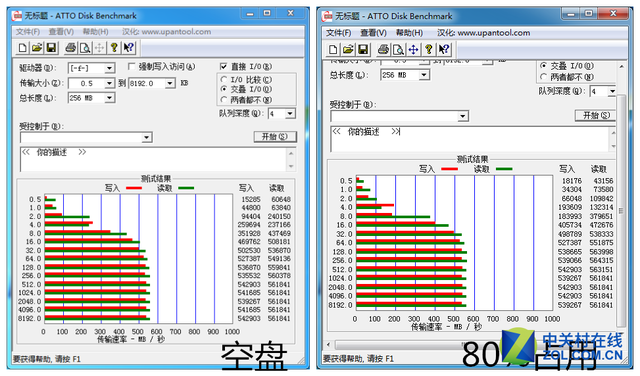Open 帮助(H) menu in right window
Image resolution: width=640 pixels, height=376 pixels.
[x=409, y=33]
